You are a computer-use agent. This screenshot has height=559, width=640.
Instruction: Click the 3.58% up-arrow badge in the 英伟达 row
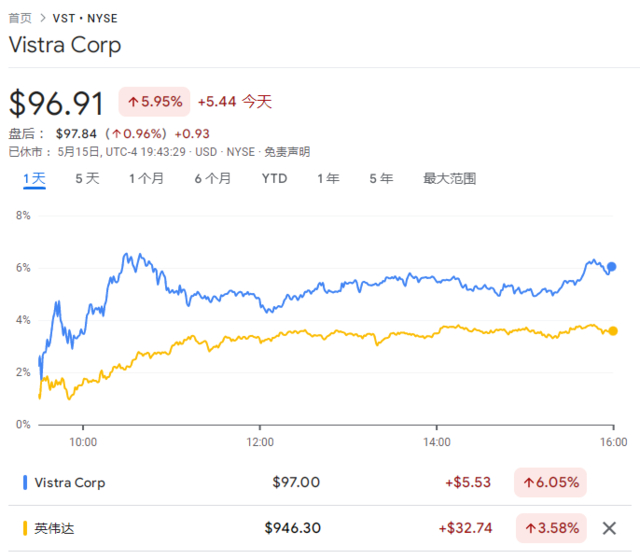(x=549, y=528)
